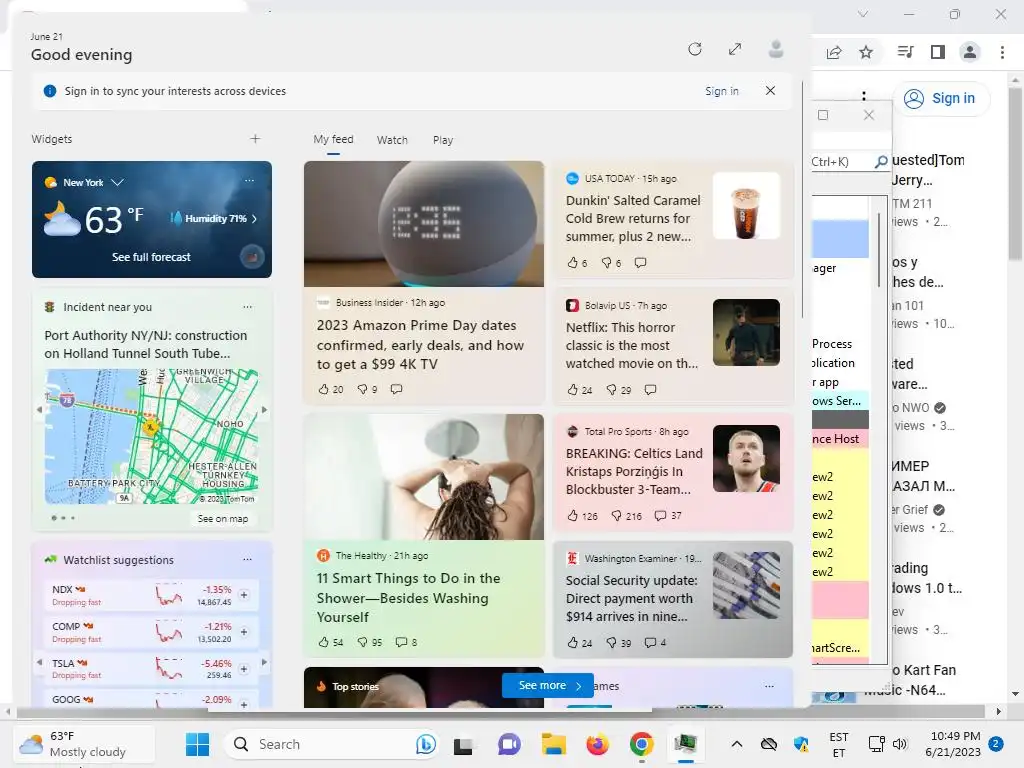Screen dimensions: 1024x768
Task: Add COMP to watchlist
Action: pos(244,632)
